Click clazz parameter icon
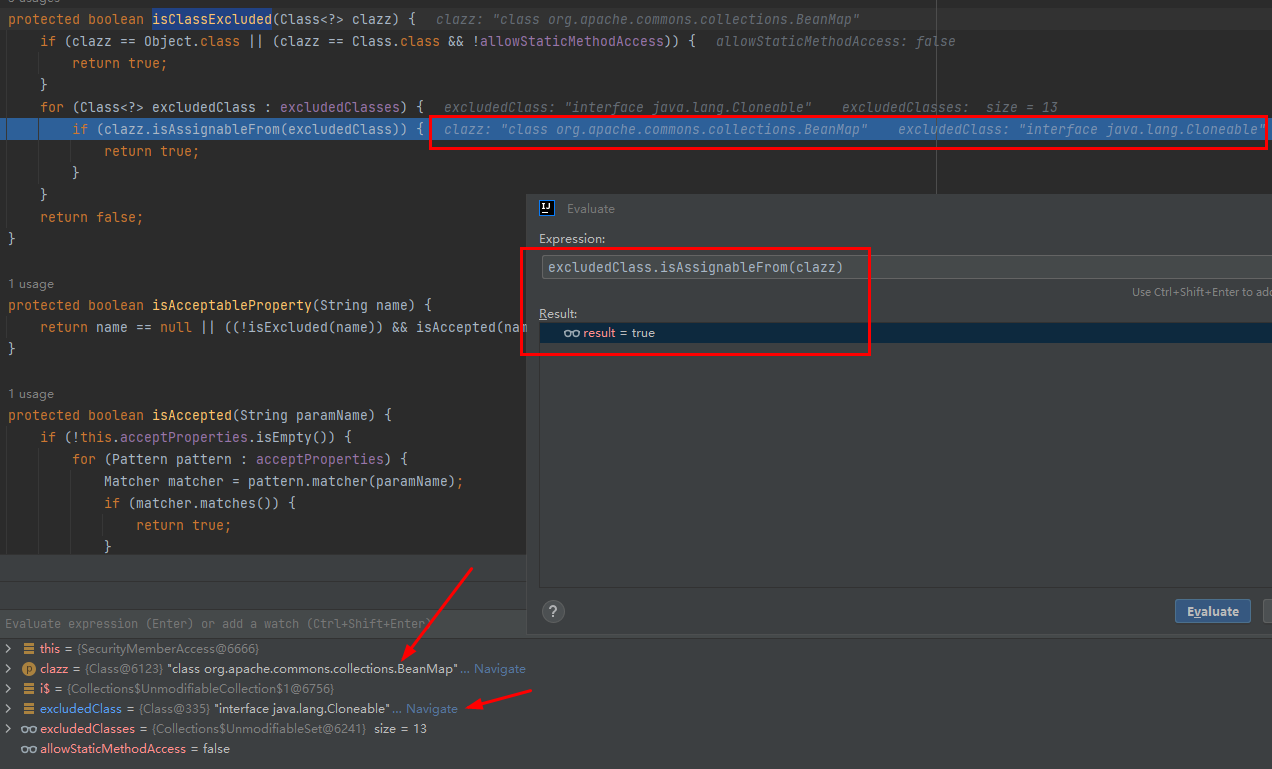This screenshot has height=769, width=1272. click(28, 669)
